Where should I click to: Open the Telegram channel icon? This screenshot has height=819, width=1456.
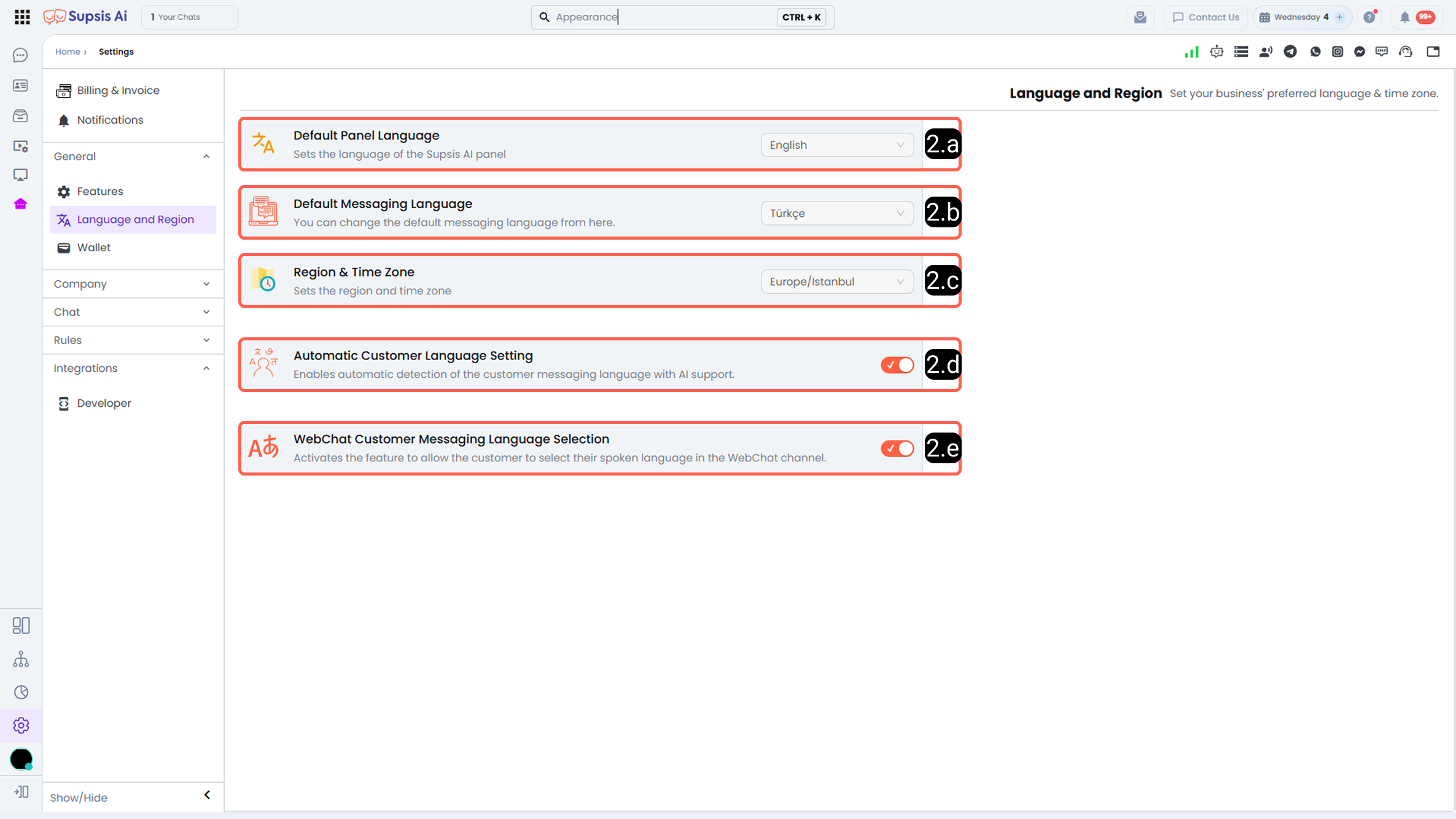(x=1290, y=52)
